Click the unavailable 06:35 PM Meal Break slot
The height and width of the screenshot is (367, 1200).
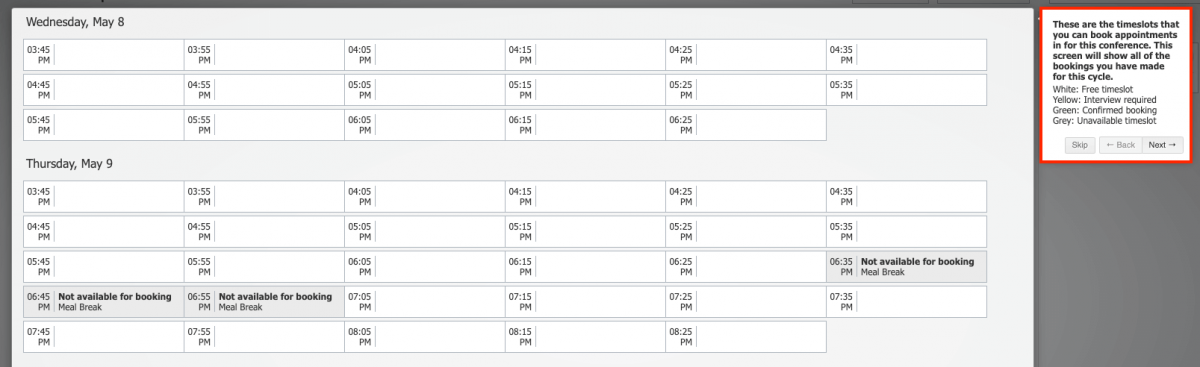(907, 267)
